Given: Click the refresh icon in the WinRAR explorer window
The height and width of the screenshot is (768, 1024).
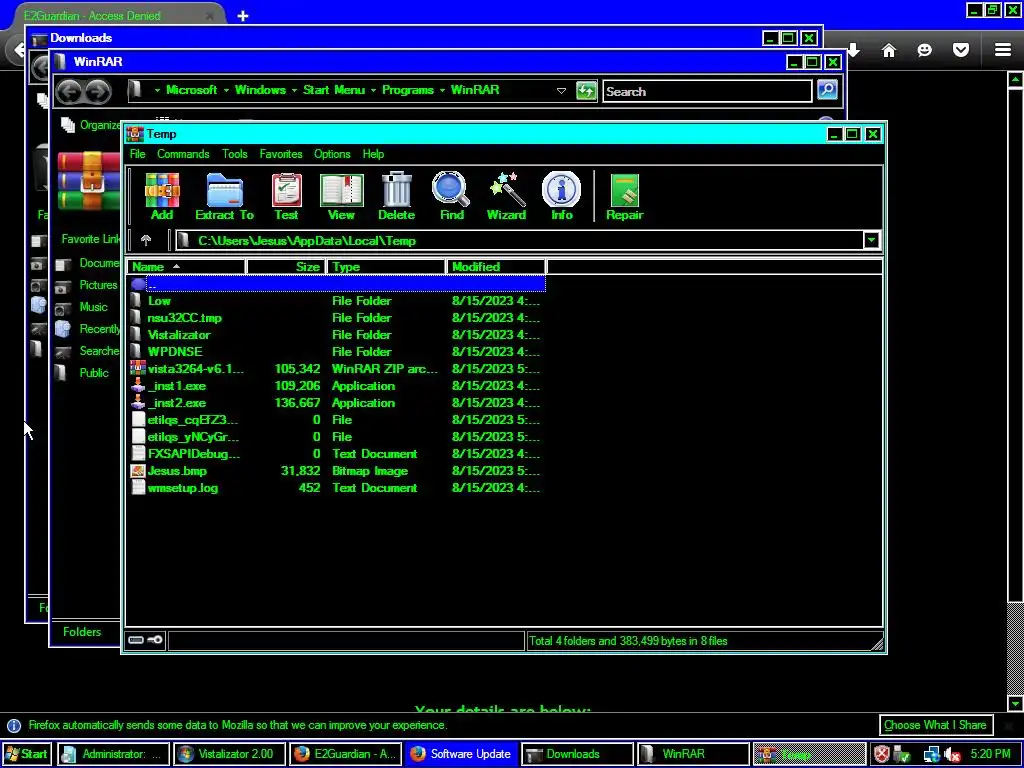Looking at the screenshot, I should pyautogui.click(x=586, y=91).
